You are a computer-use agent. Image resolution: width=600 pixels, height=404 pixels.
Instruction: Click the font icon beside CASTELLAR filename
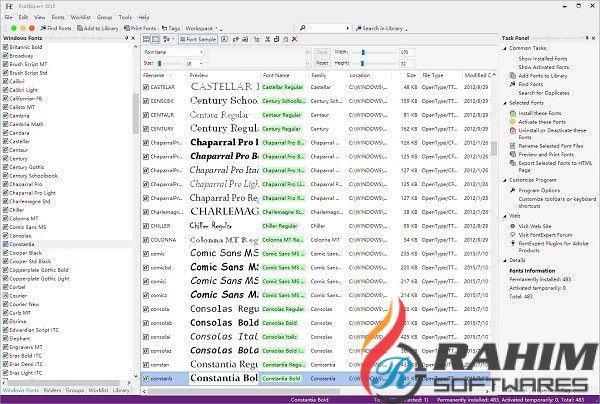coord(146,87)
